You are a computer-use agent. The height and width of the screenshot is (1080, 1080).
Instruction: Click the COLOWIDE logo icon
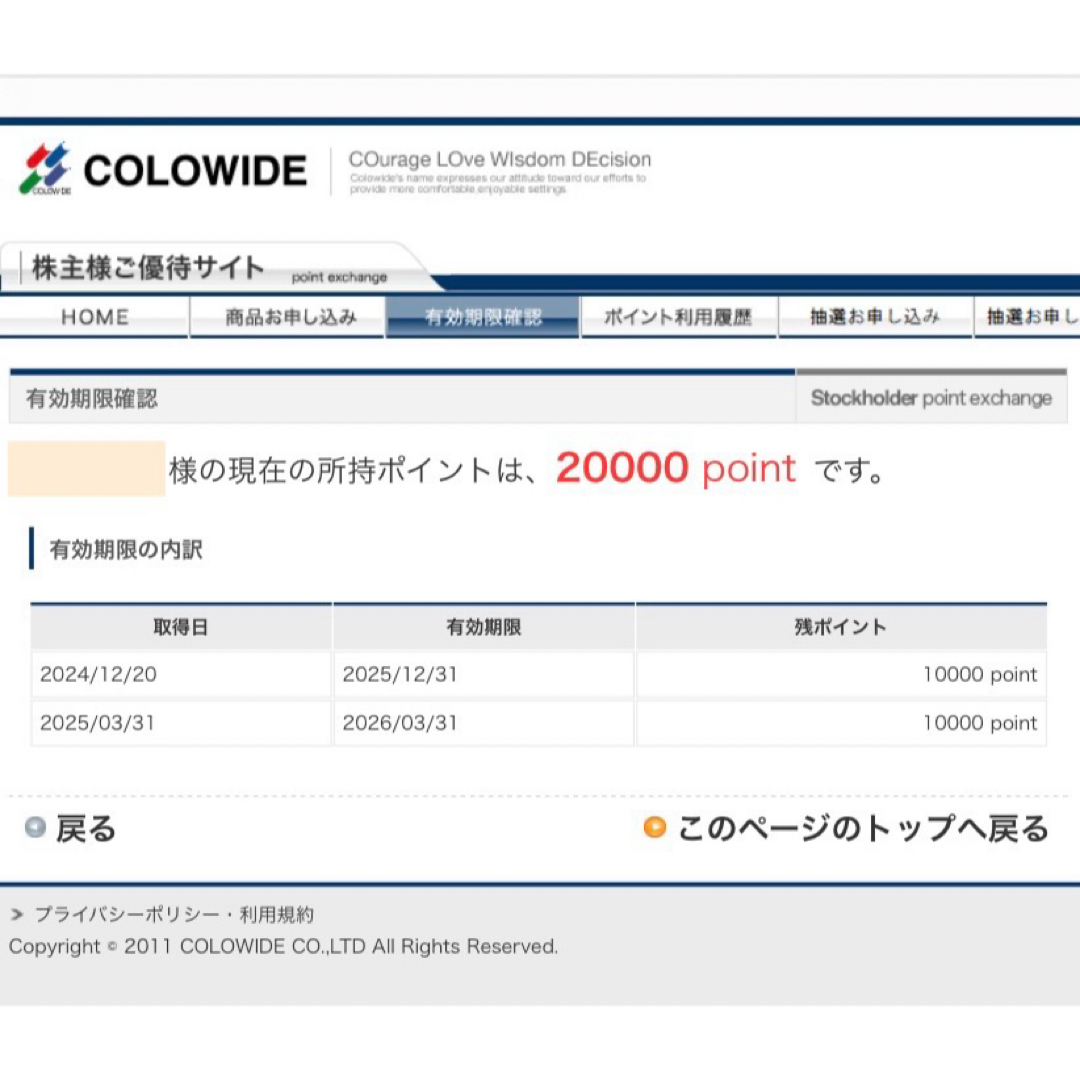click(45, 169)
